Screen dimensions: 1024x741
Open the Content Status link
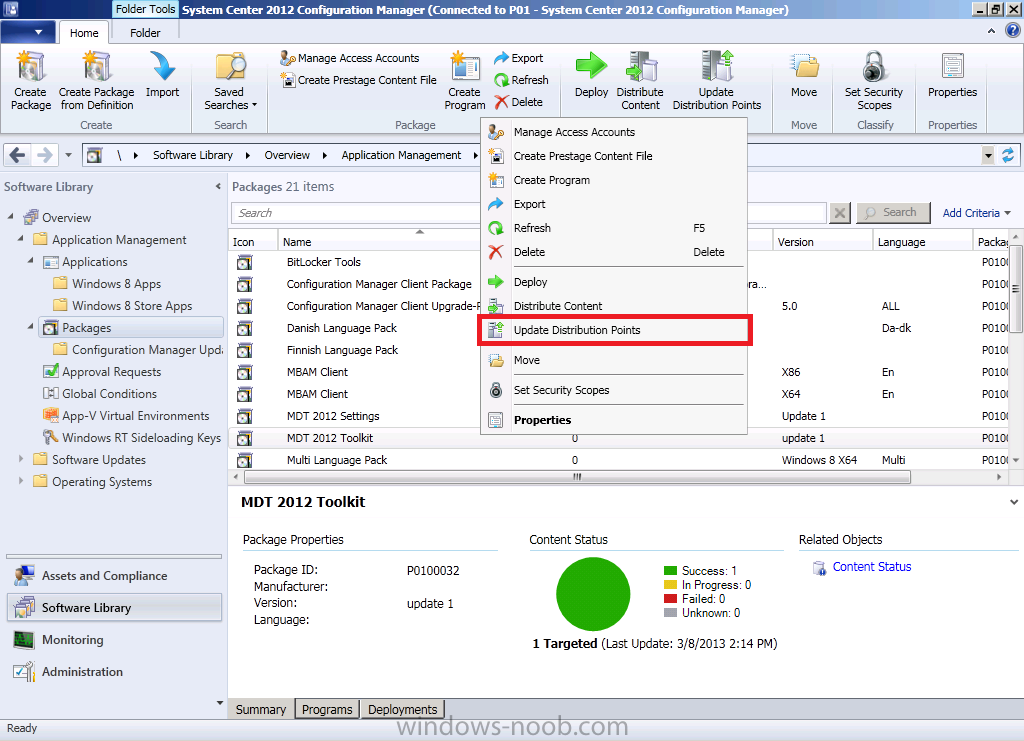point(871,567)
